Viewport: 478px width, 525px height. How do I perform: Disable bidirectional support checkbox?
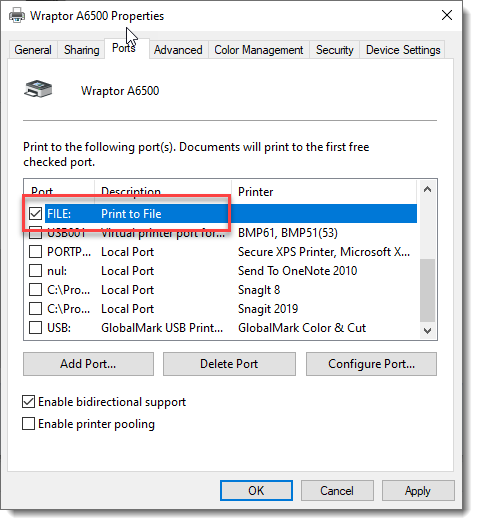pos(28,401)
